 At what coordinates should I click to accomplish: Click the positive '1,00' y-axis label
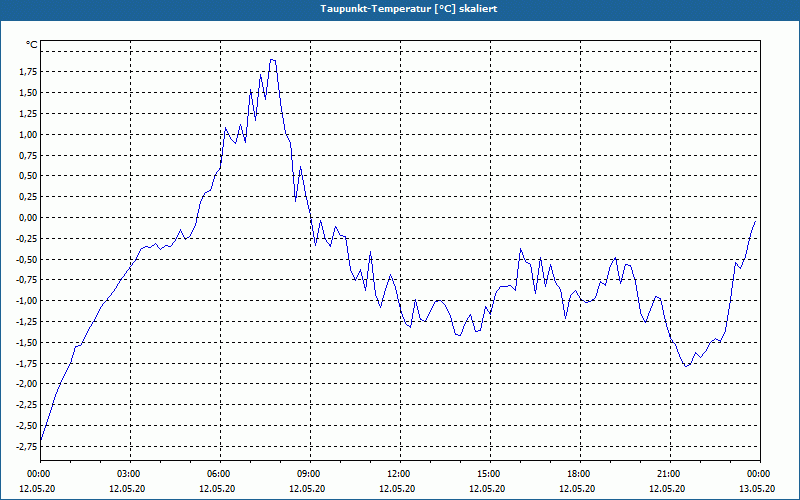[x=29, y=135]
